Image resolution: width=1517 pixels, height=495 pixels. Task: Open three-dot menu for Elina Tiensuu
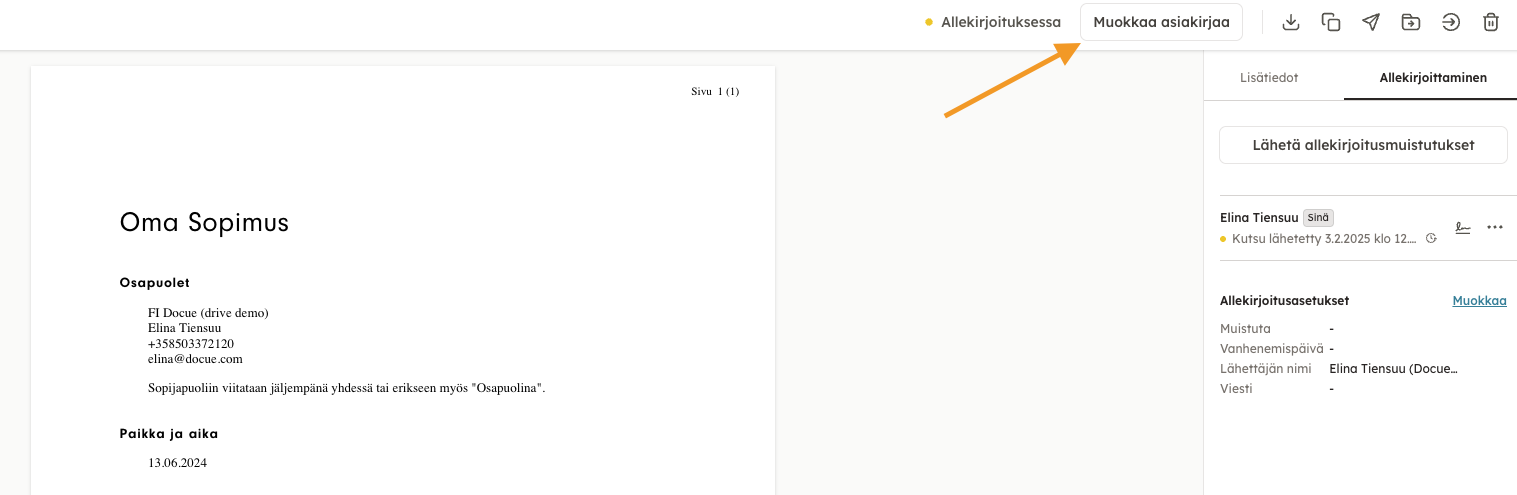[x=1495, y=227]
